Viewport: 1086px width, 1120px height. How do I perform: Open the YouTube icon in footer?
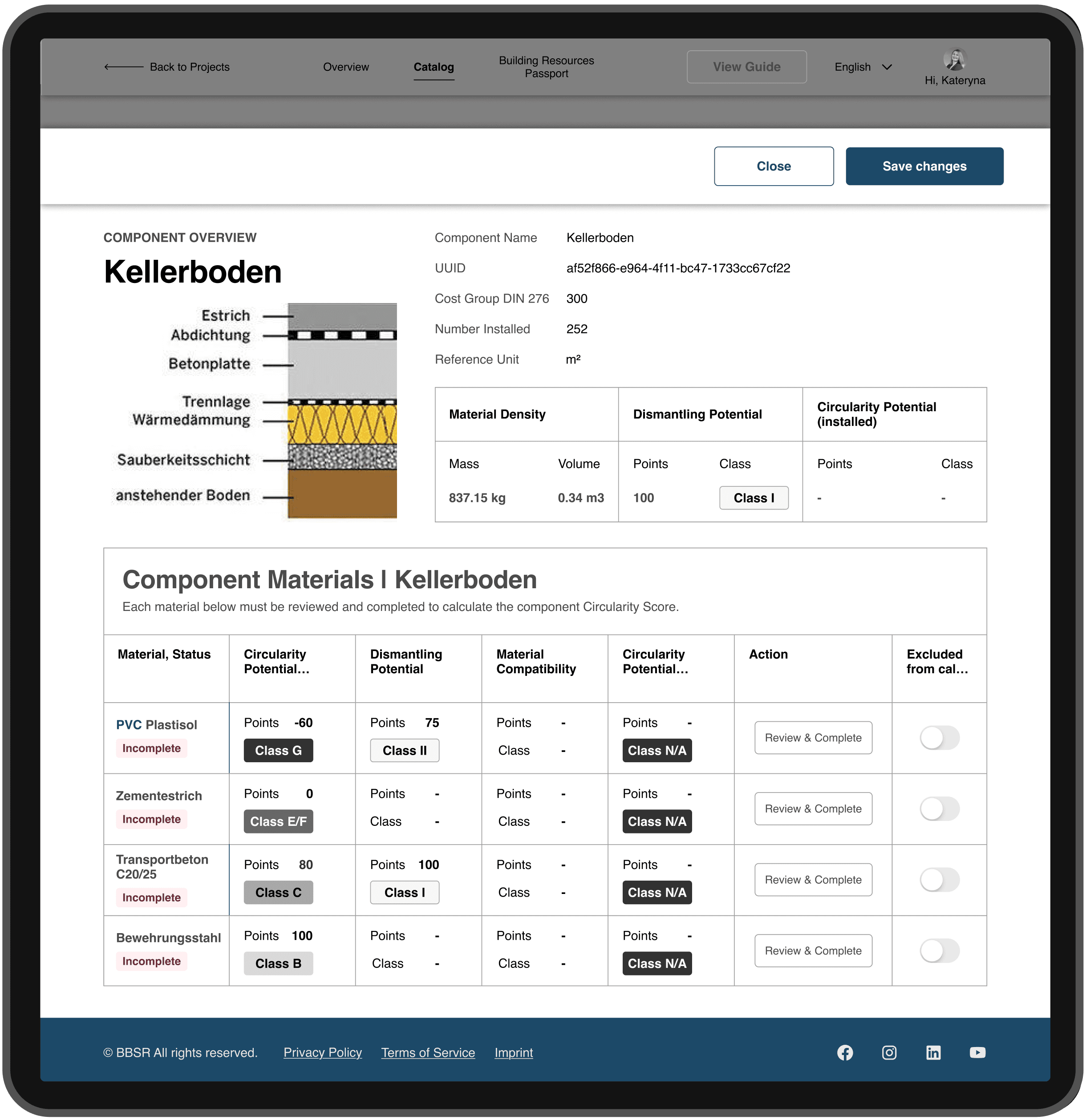click(977, 1052)
